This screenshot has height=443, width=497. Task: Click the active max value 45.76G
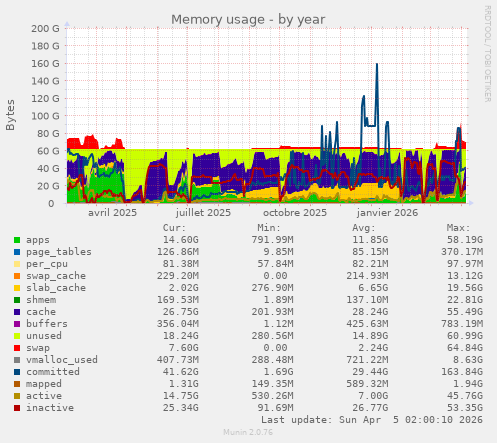pos(465,396)
